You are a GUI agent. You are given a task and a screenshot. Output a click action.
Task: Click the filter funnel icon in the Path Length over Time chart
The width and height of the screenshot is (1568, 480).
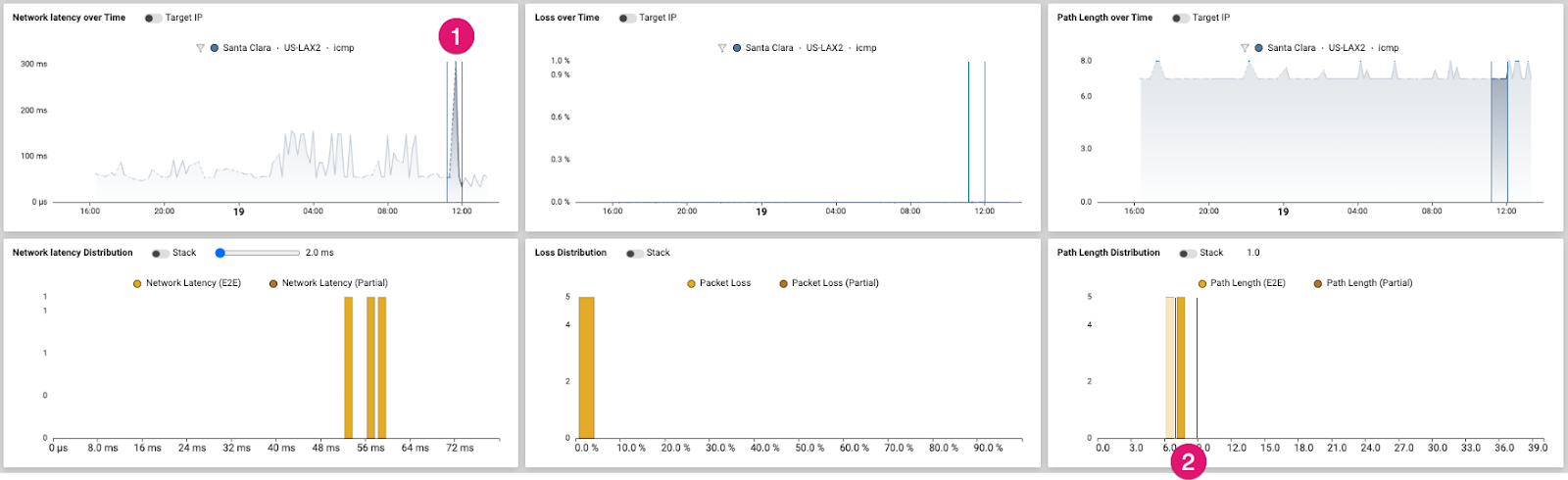1245,48
